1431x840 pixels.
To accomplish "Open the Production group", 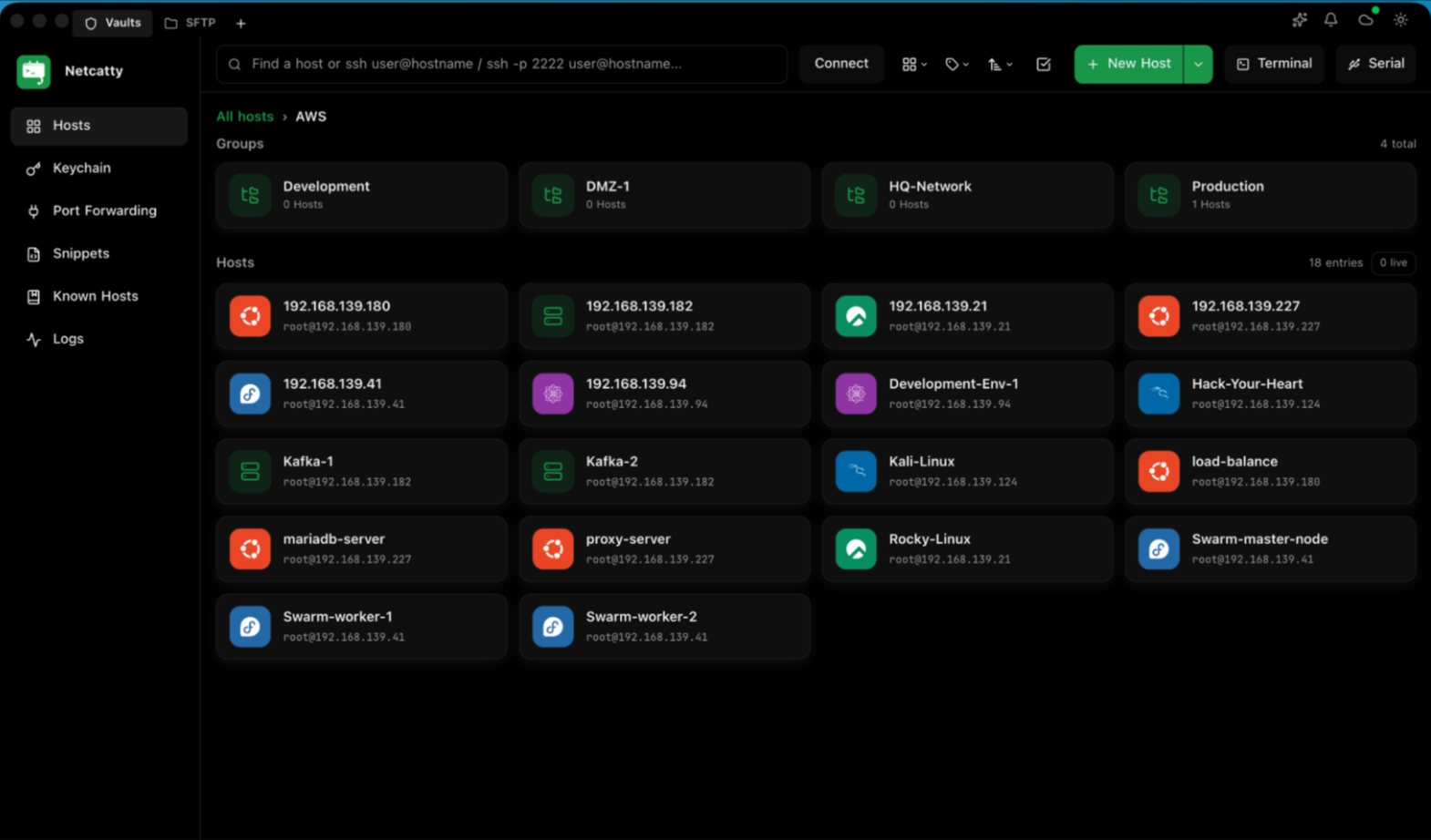I will 1271,195.
